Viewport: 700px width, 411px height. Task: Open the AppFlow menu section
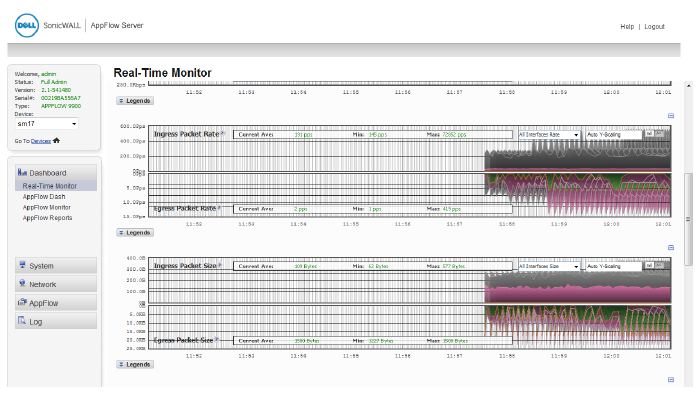click(x=56, y=303)
